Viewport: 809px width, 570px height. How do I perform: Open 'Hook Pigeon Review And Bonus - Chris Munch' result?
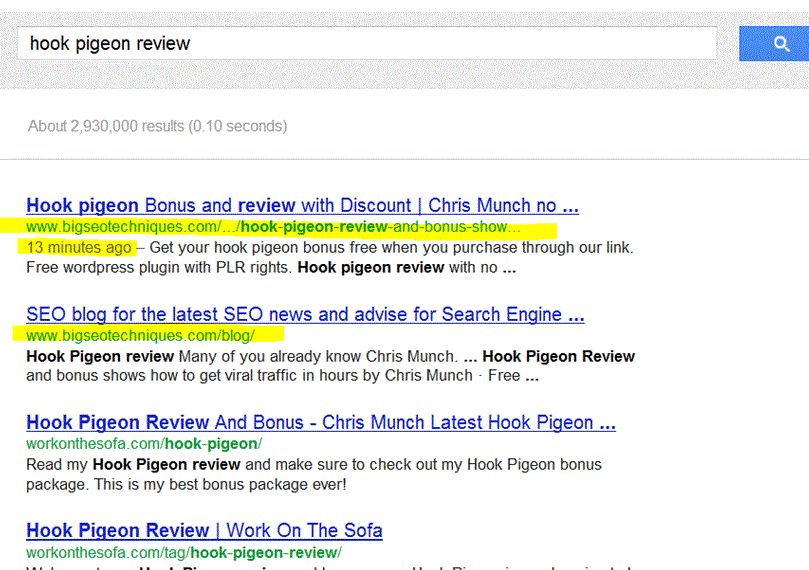(321, 422)
